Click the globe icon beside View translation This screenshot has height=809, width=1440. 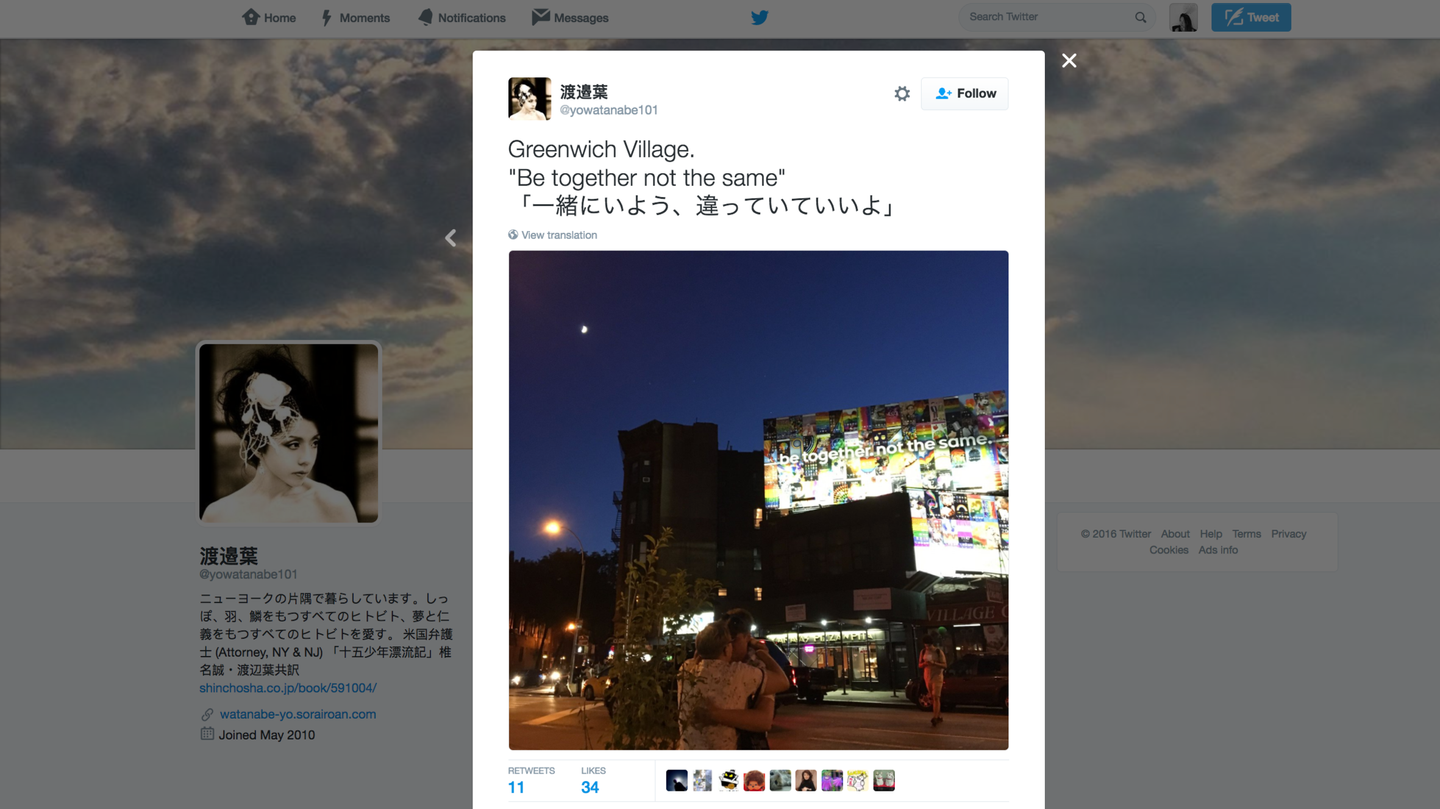pos(513,235)
